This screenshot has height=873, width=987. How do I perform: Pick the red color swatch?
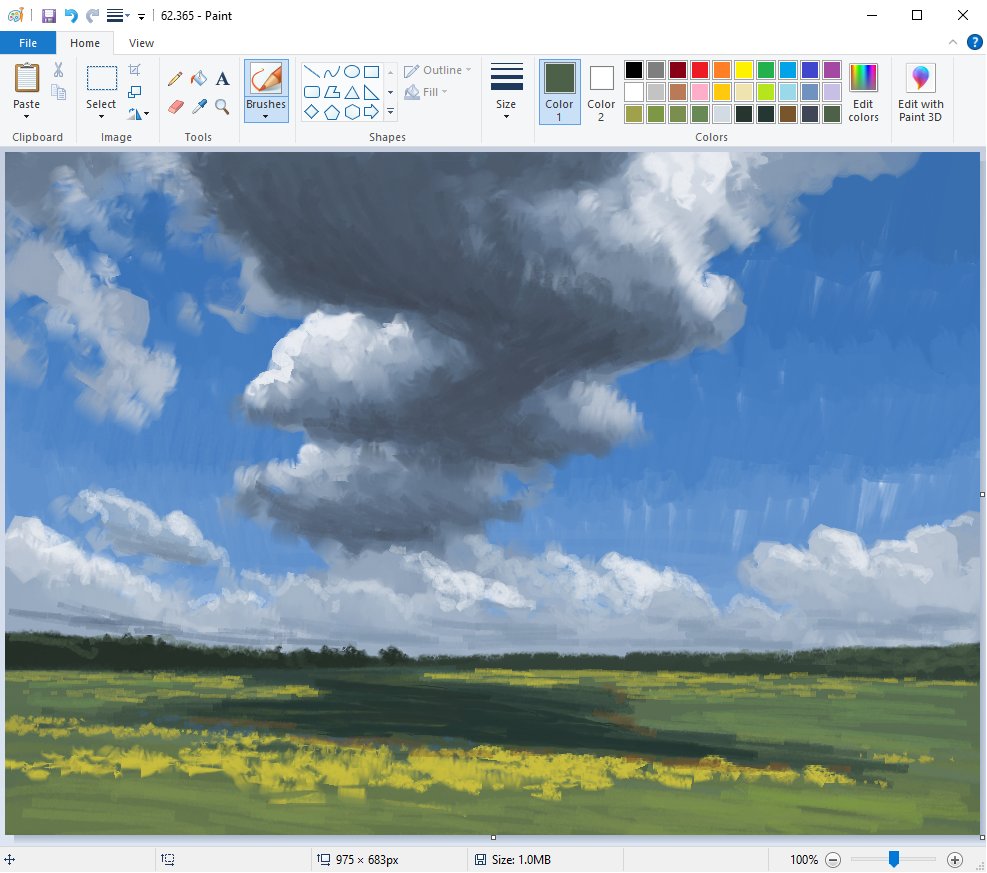(700, 70)
